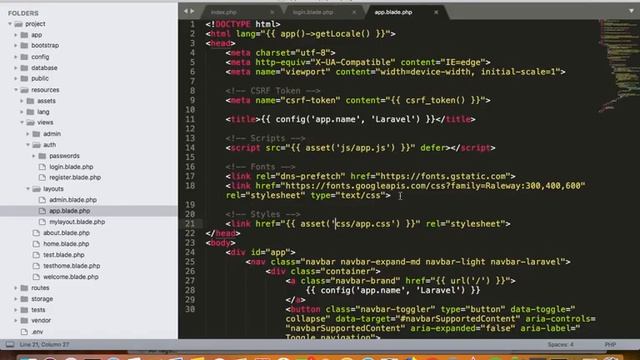Click the welcome.blade.php file icon

point(36,277)
